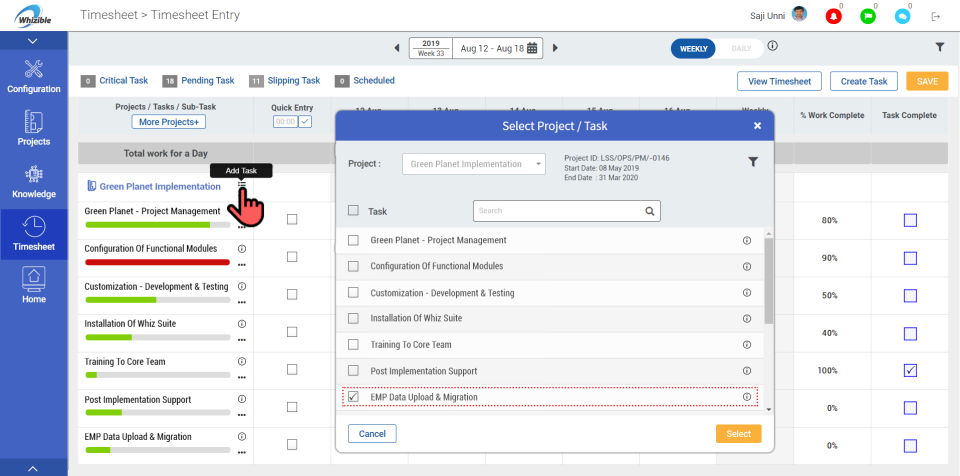Click the green messages icon in header
Viewport: 960px width, 476px height.
(x=868, y=16)
